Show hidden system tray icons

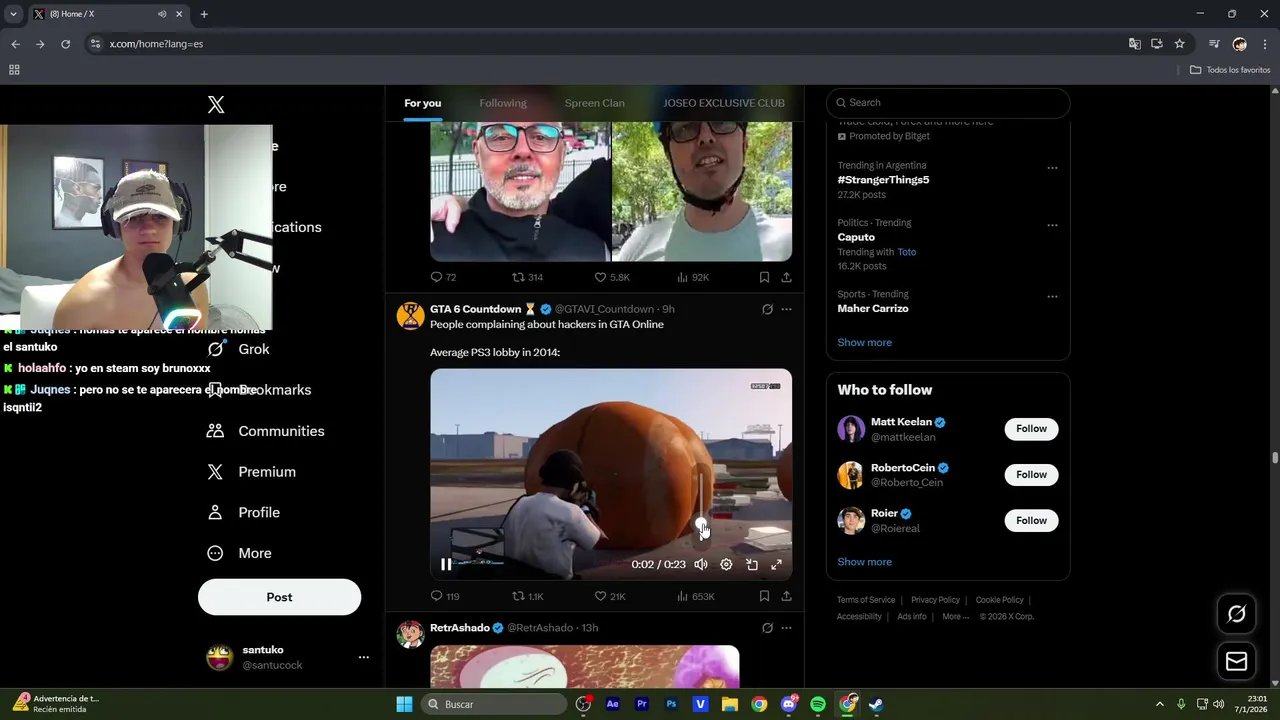tap(1159, 704)
